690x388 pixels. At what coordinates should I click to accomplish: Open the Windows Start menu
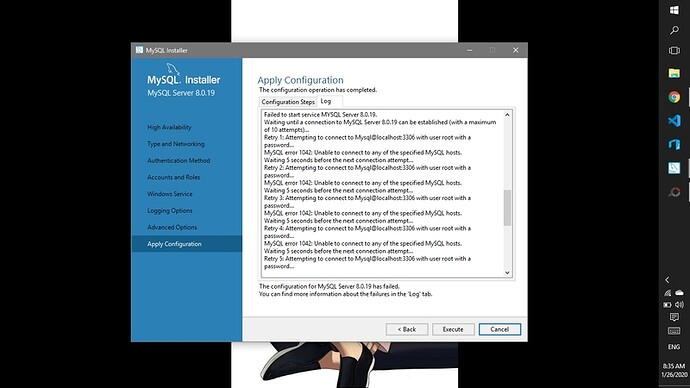pos(674,10)
